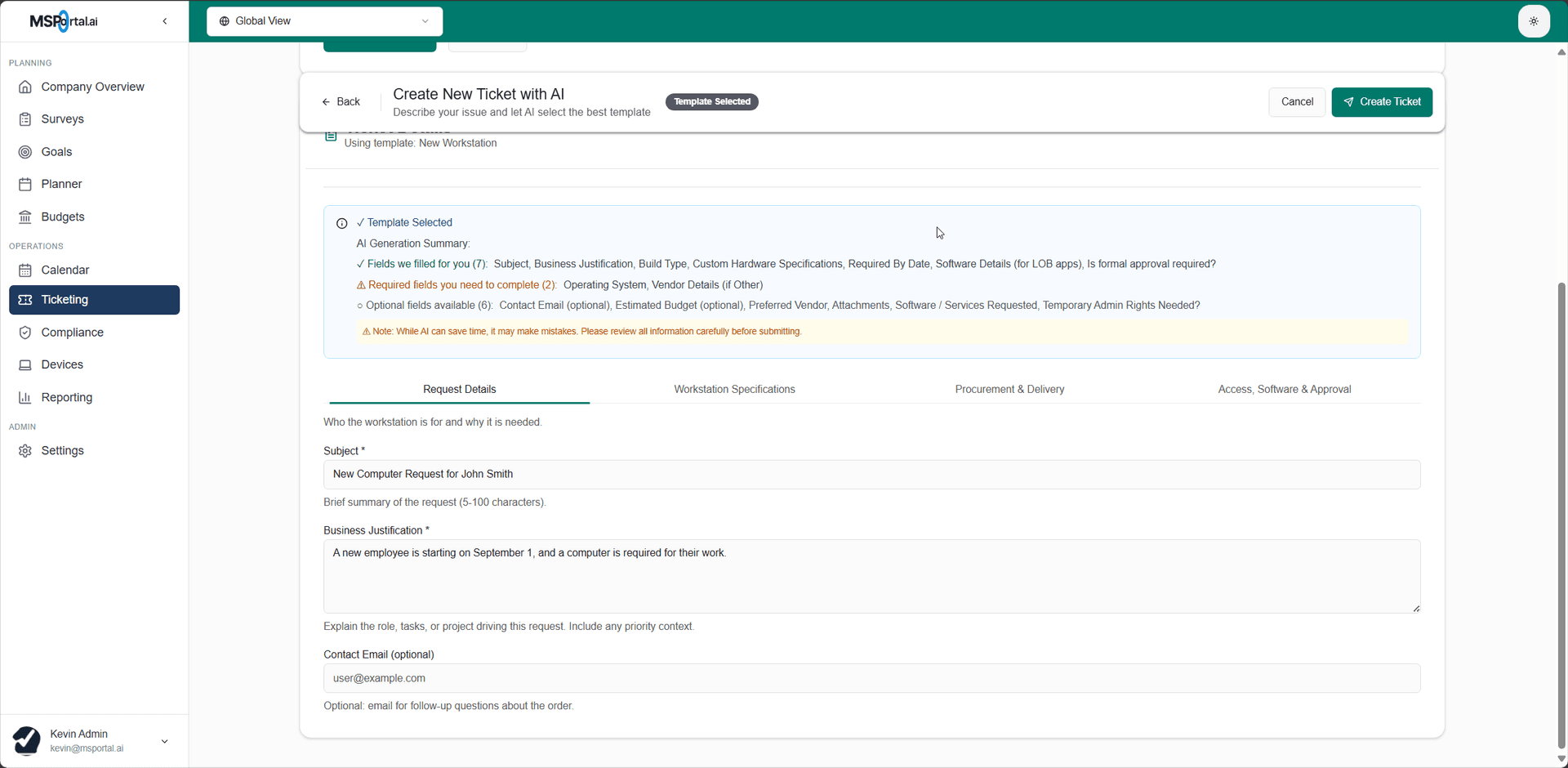1568x768 pixels.
Task: Select the Access, Software & Approval tab
Action: 1284,390
